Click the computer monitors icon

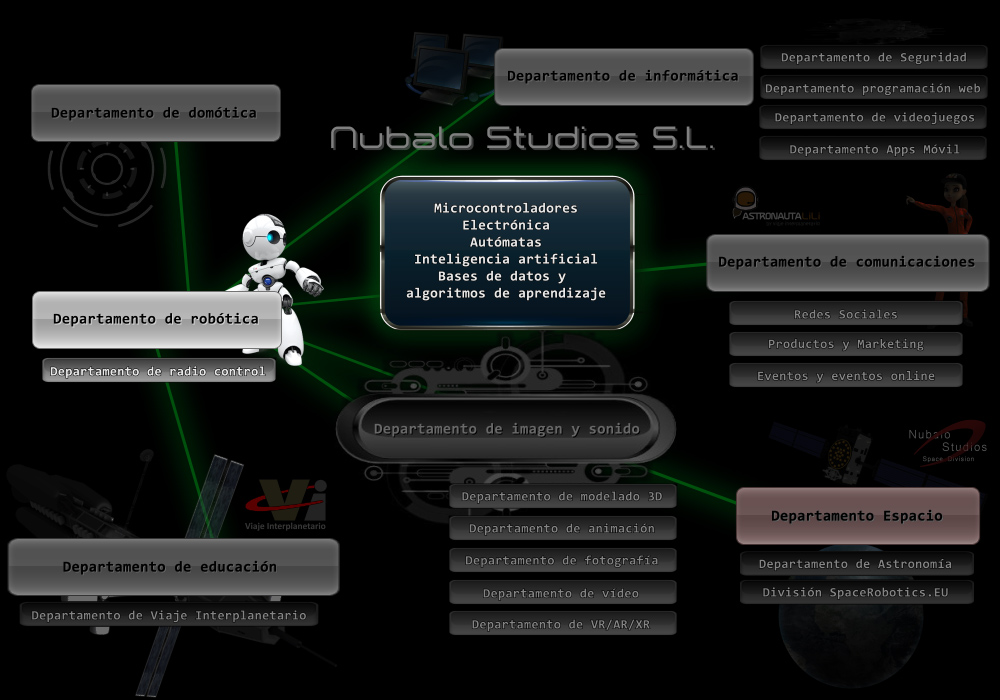click(x=452, y=67)
